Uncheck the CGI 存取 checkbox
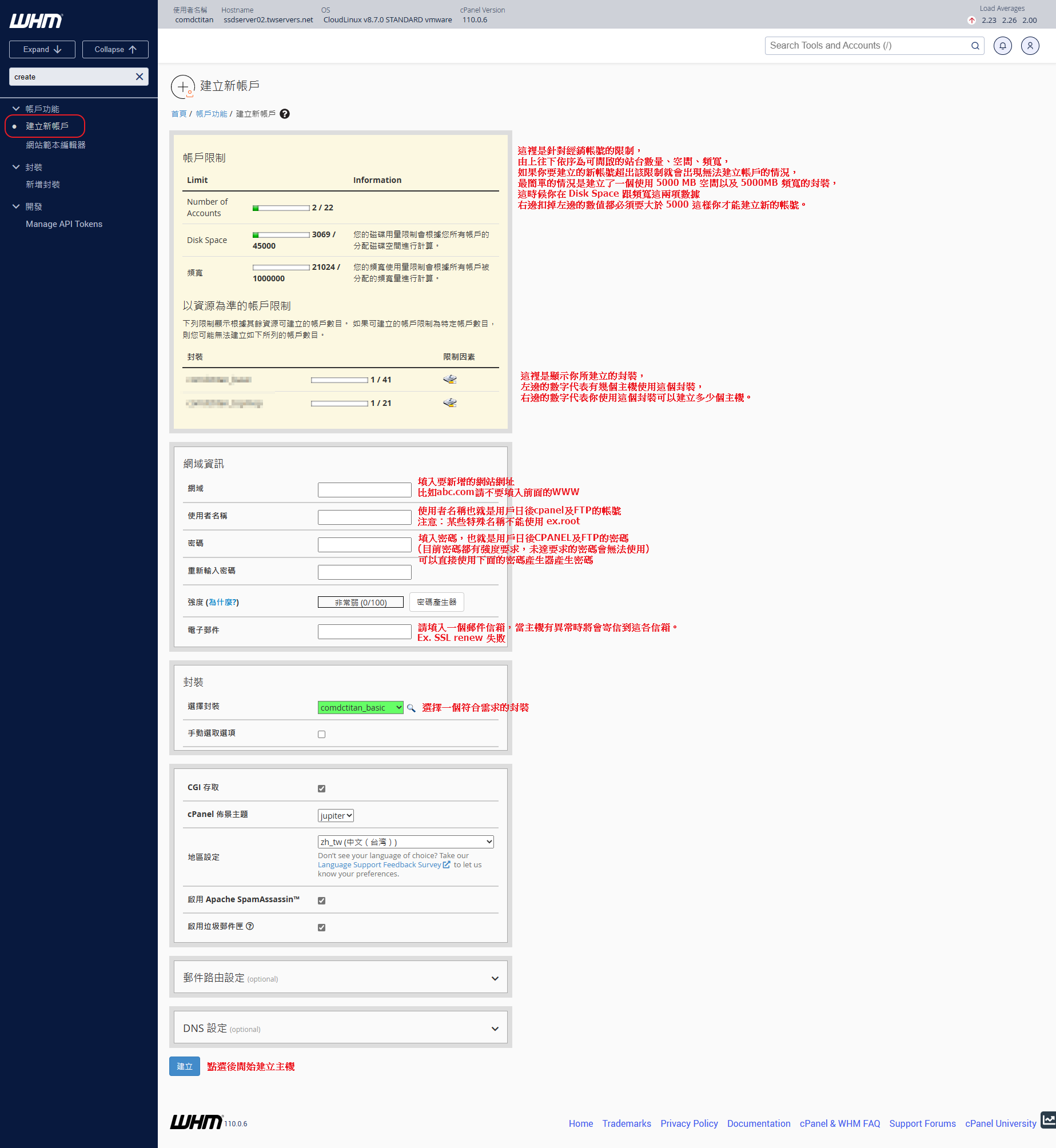The width and height of the screenshot is (1056, 1148). click(321, 788)
